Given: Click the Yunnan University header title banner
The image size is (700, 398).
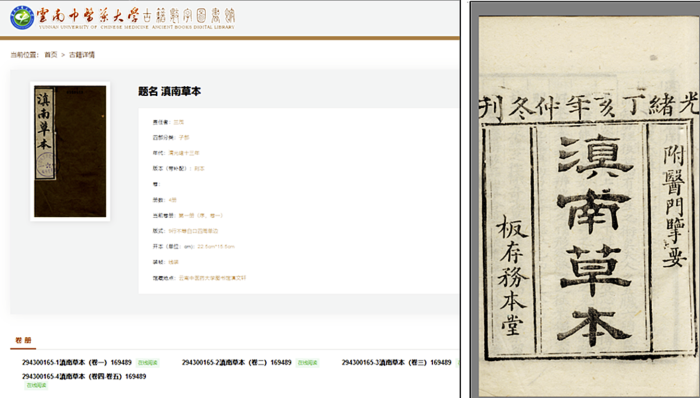Looking at the screenshot, I should pos(136,18).
